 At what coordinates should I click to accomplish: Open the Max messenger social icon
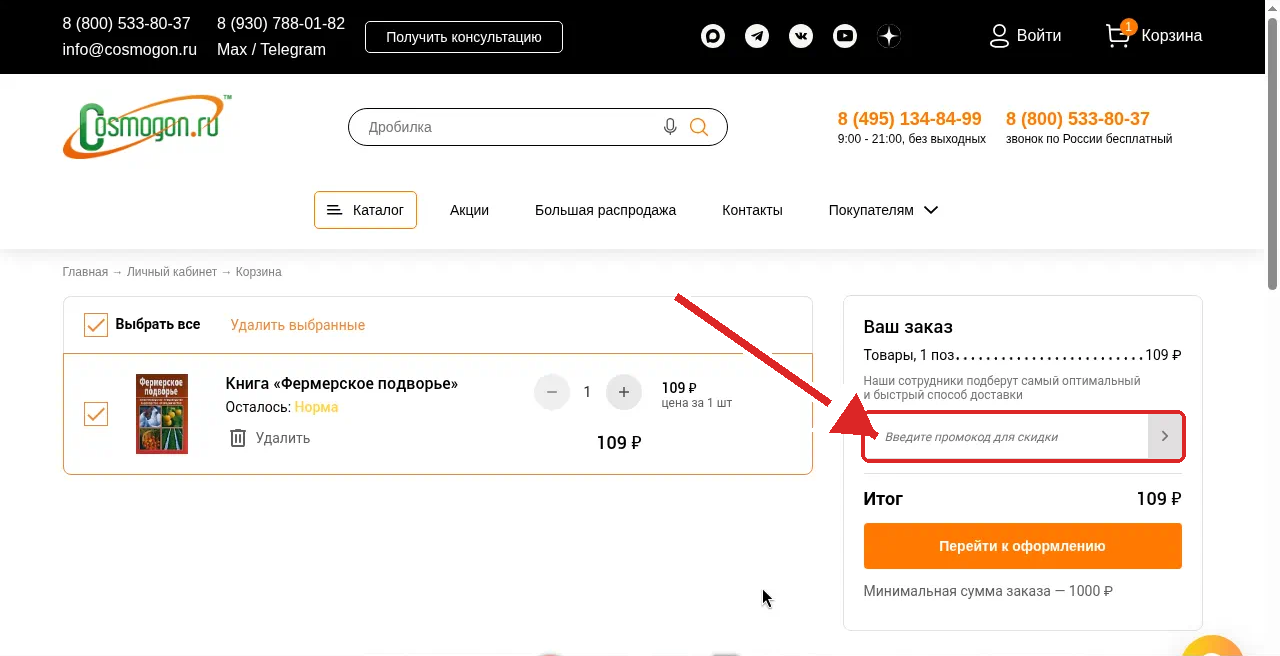[713, 37]
